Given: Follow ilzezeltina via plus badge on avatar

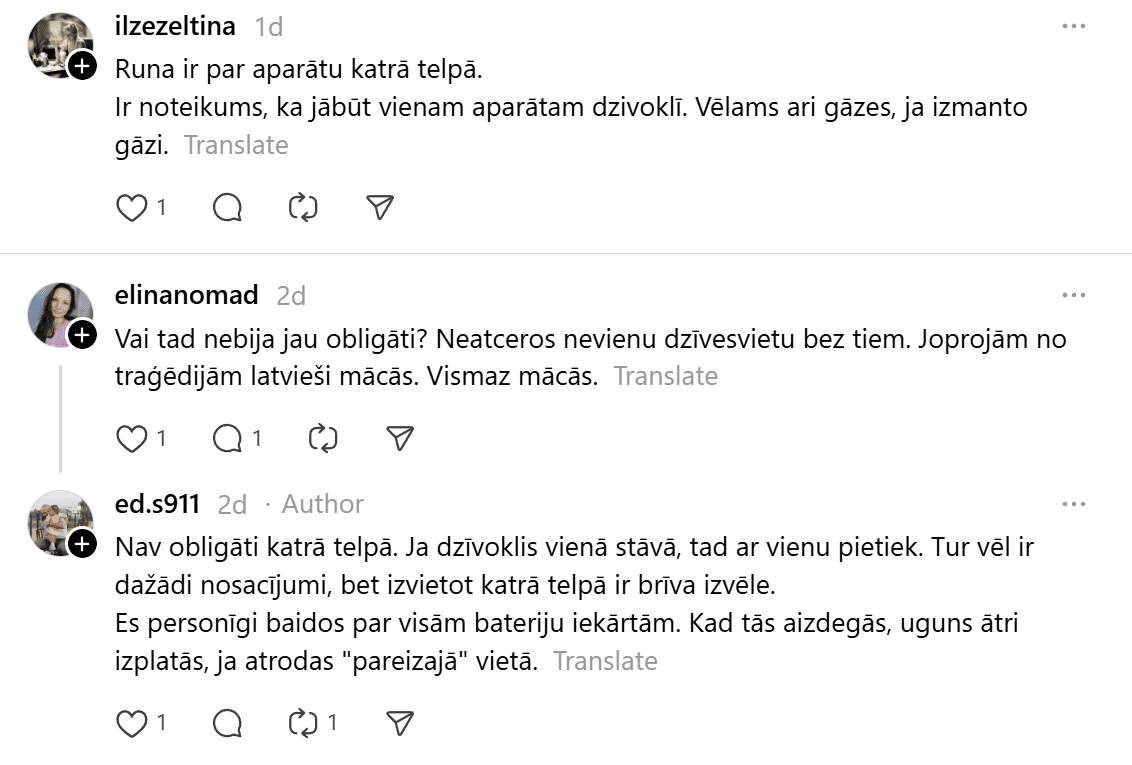Looking at the screenshot, I should click(x=82, y=66).
